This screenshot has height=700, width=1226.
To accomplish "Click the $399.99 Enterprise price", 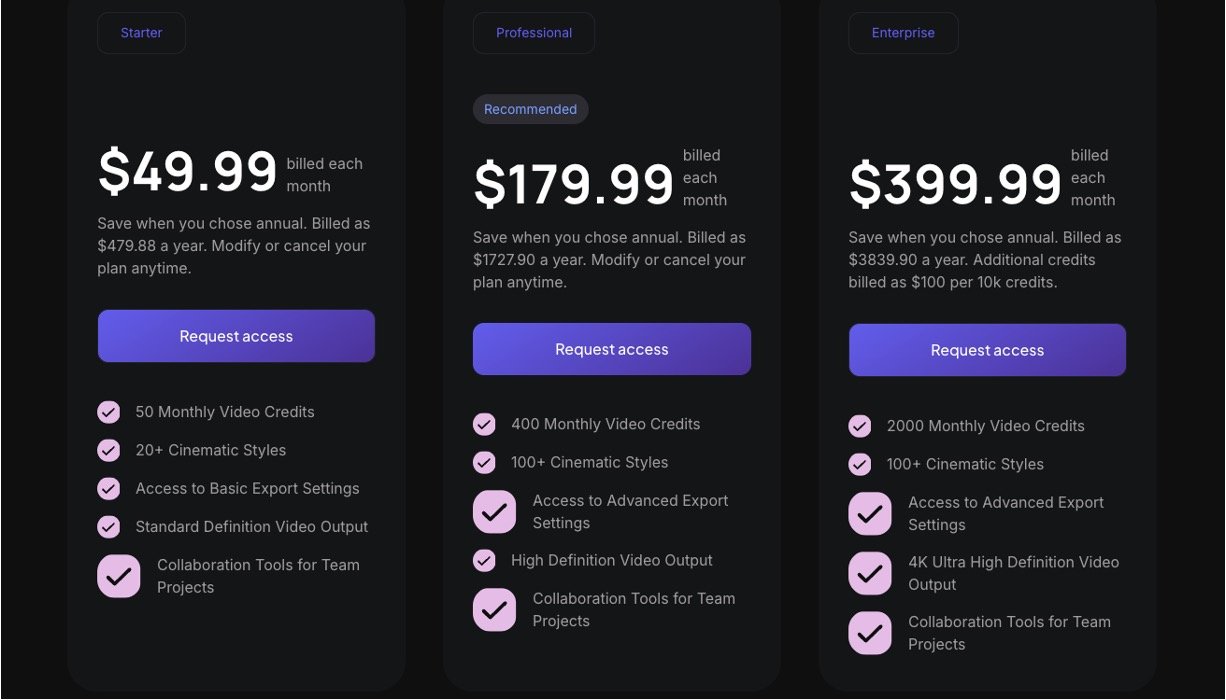I will click(x=955, y=184).
